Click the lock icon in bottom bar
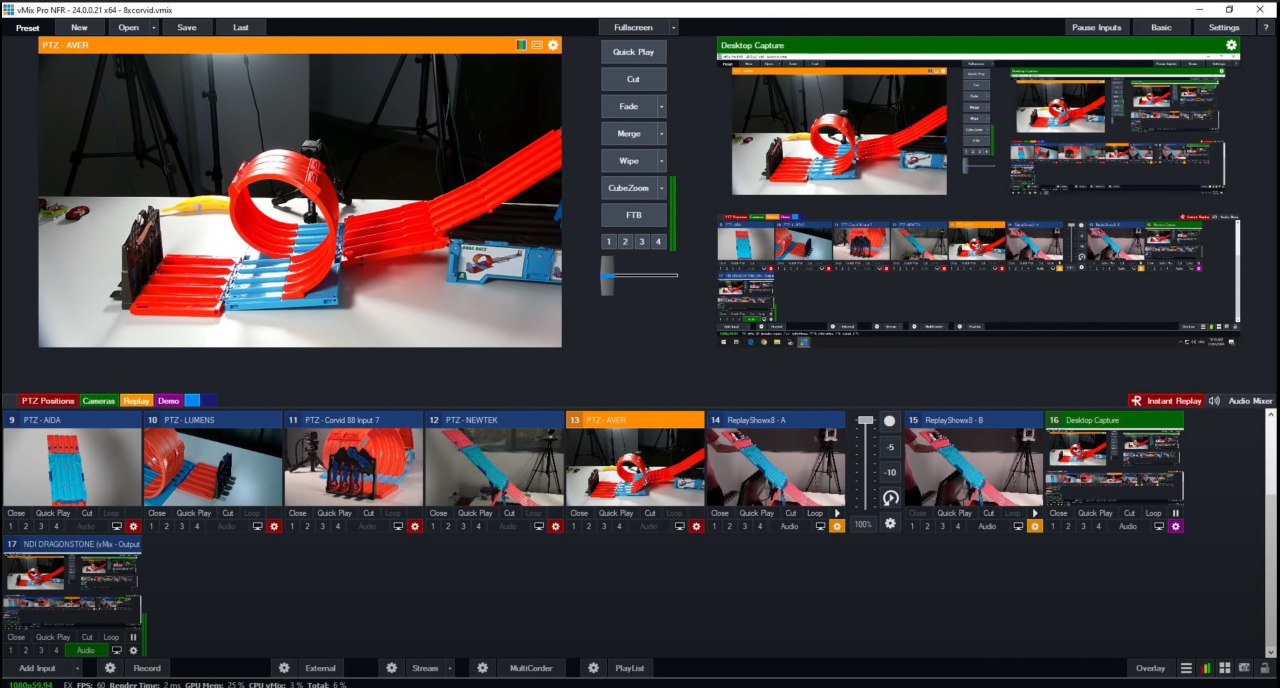The width and height of the screenshot is (1280, 688). tap(1265, 668)
